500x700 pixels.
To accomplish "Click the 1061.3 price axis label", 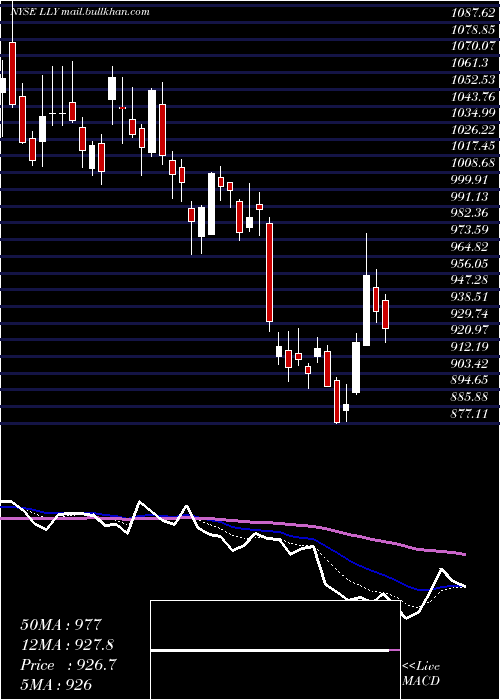I will (470, 63).
